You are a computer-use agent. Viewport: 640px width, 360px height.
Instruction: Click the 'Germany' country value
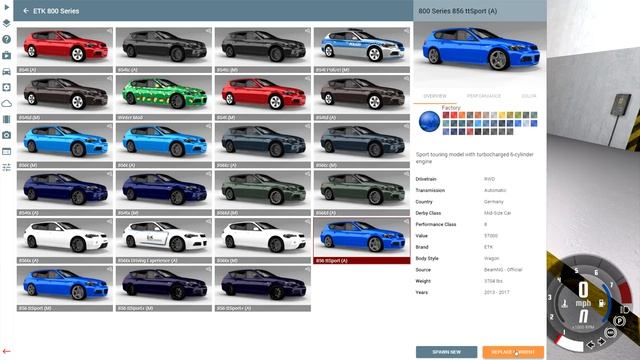point(493,202)
